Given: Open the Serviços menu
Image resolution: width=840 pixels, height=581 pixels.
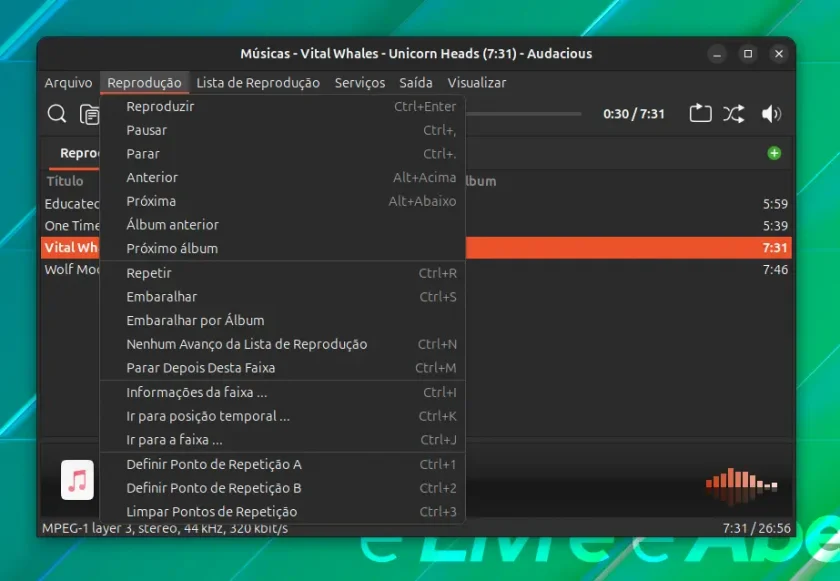Looking at the screenshot, I should click(359, 83).
